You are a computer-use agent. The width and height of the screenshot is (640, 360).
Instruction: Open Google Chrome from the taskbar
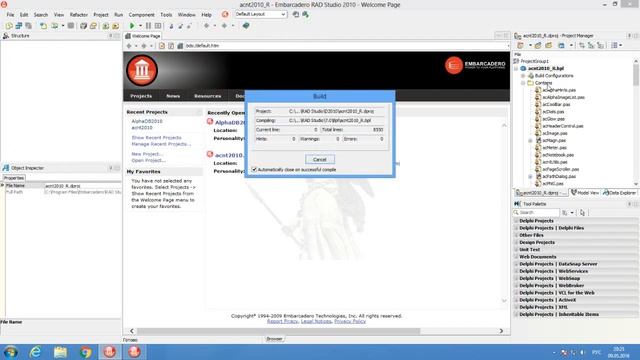tap(85, 352)
